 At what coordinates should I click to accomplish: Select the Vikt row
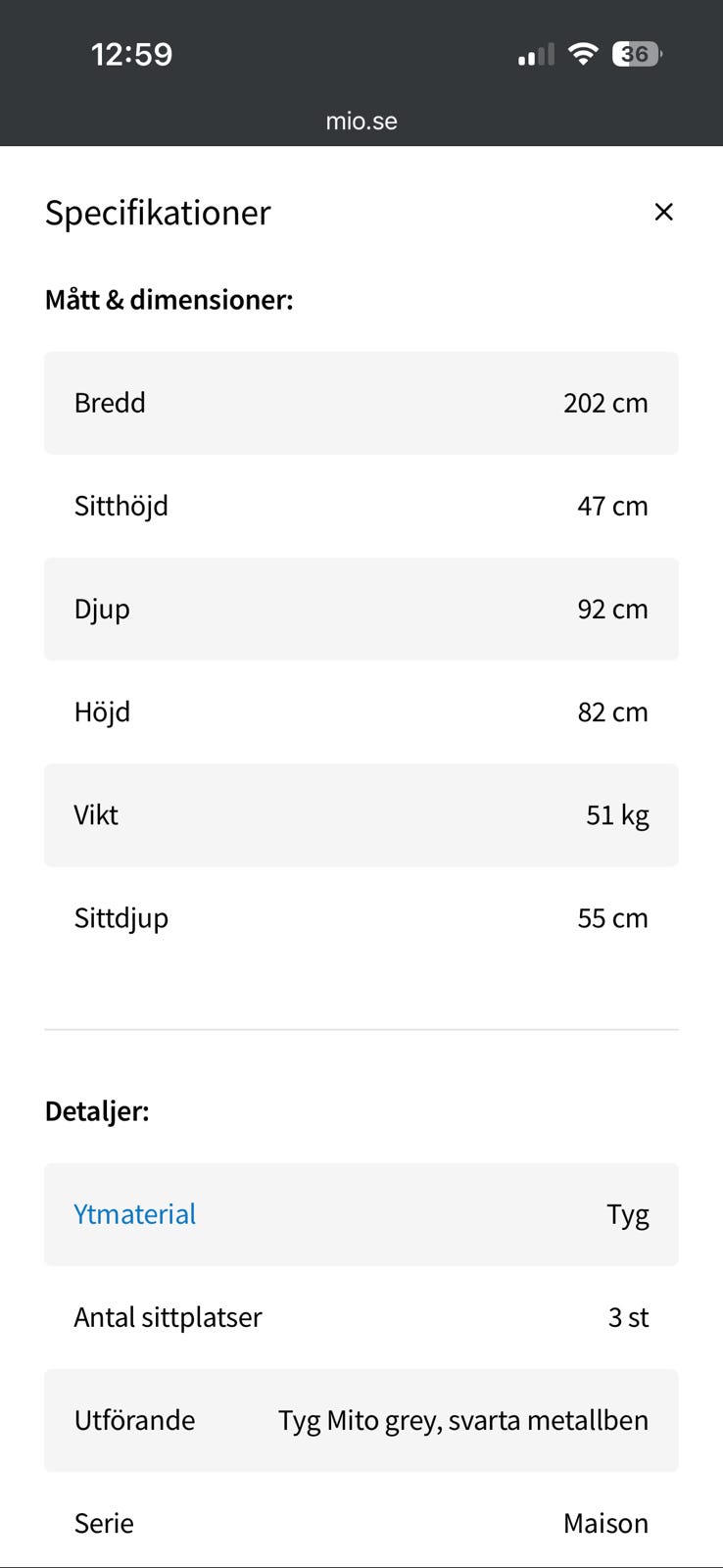pos(361,814)
